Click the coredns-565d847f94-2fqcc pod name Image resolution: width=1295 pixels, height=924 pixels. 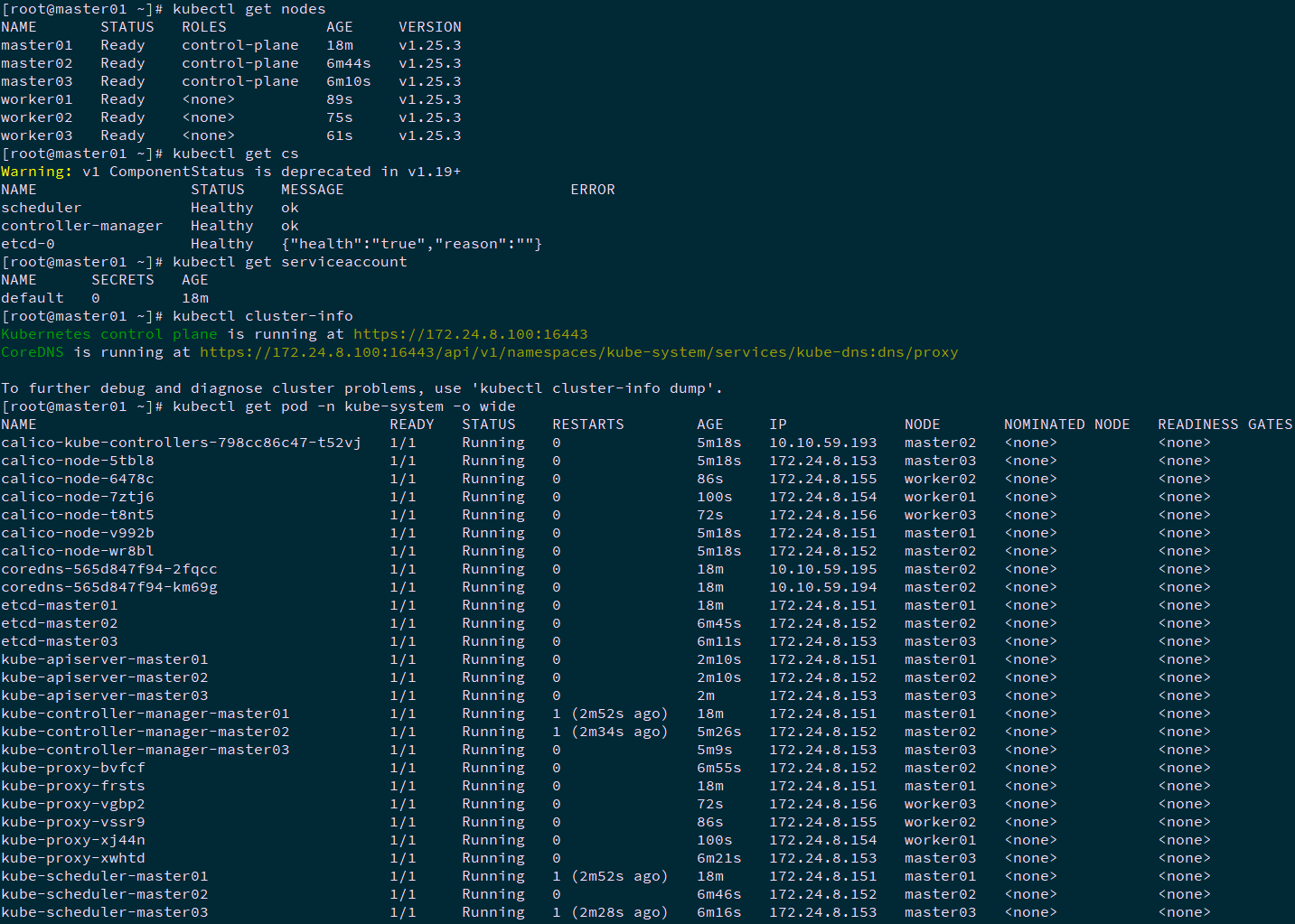point(108,569)
